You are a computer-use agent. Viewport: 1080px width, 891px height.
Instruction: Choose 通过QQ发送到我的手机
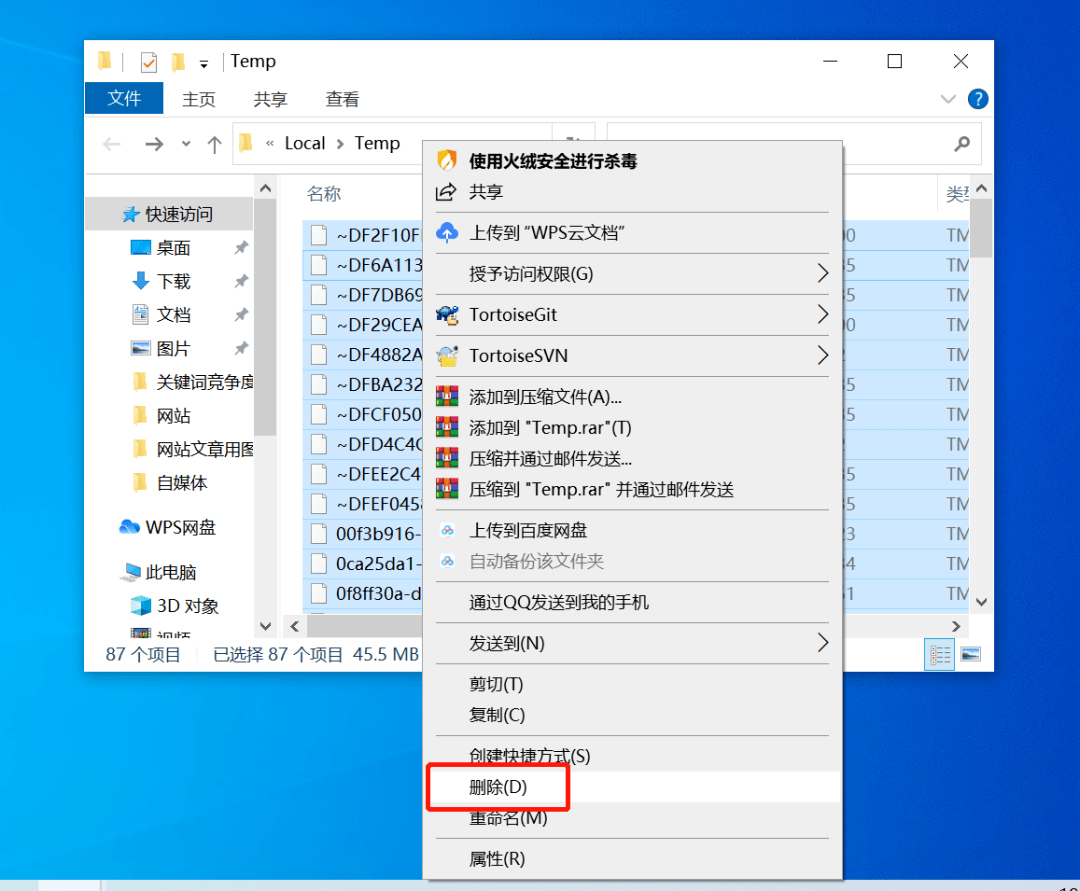632,602
